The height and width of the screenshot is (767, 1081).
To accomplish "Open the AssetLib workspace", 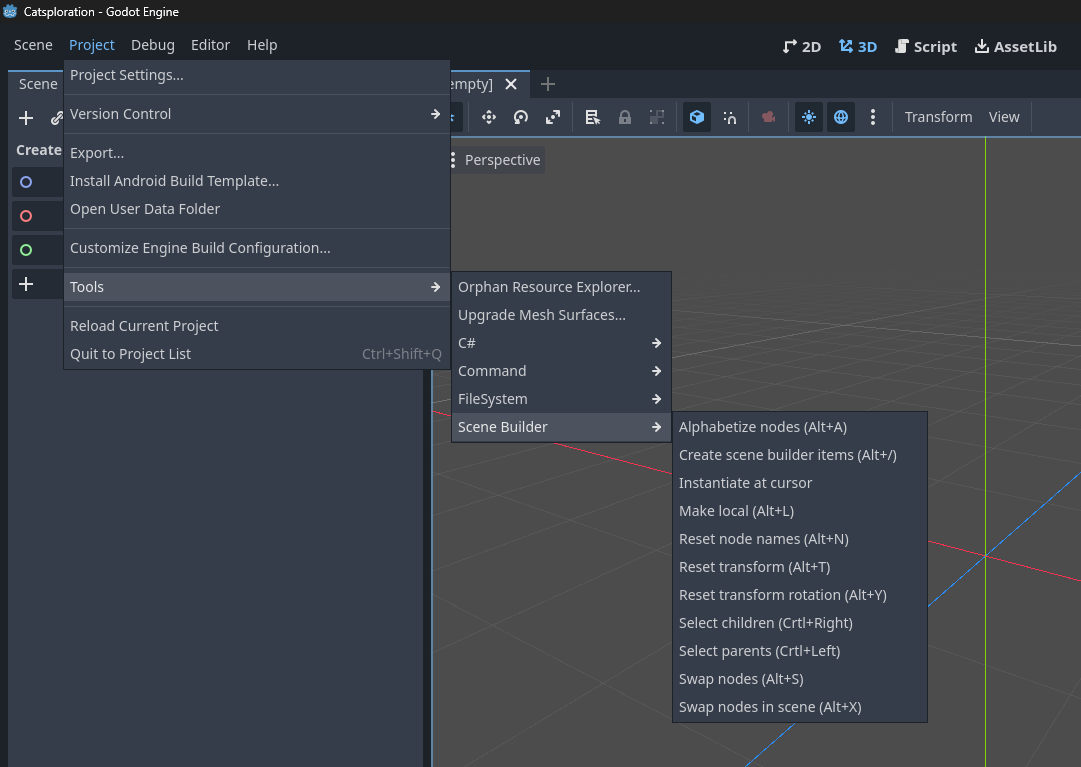I will (x=1016, y=47).
